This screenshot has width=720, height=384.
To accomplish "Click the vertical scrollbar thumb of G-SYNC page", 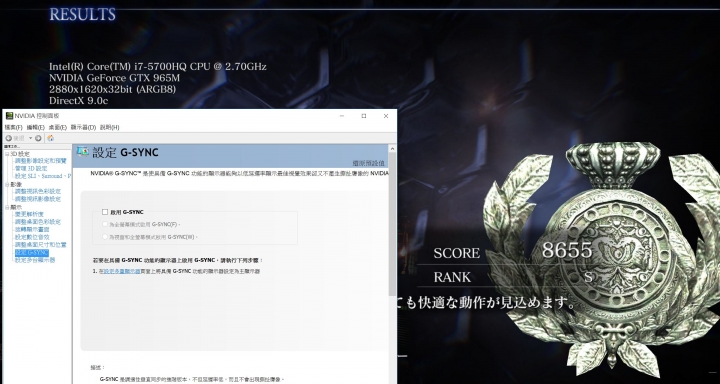I will click(392, 224).
